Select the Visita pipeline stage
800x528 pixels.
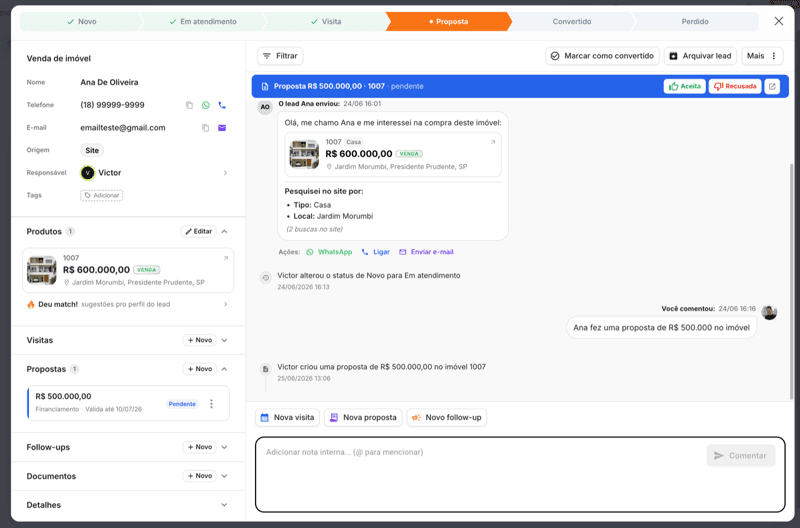click(x=326, y=21)
